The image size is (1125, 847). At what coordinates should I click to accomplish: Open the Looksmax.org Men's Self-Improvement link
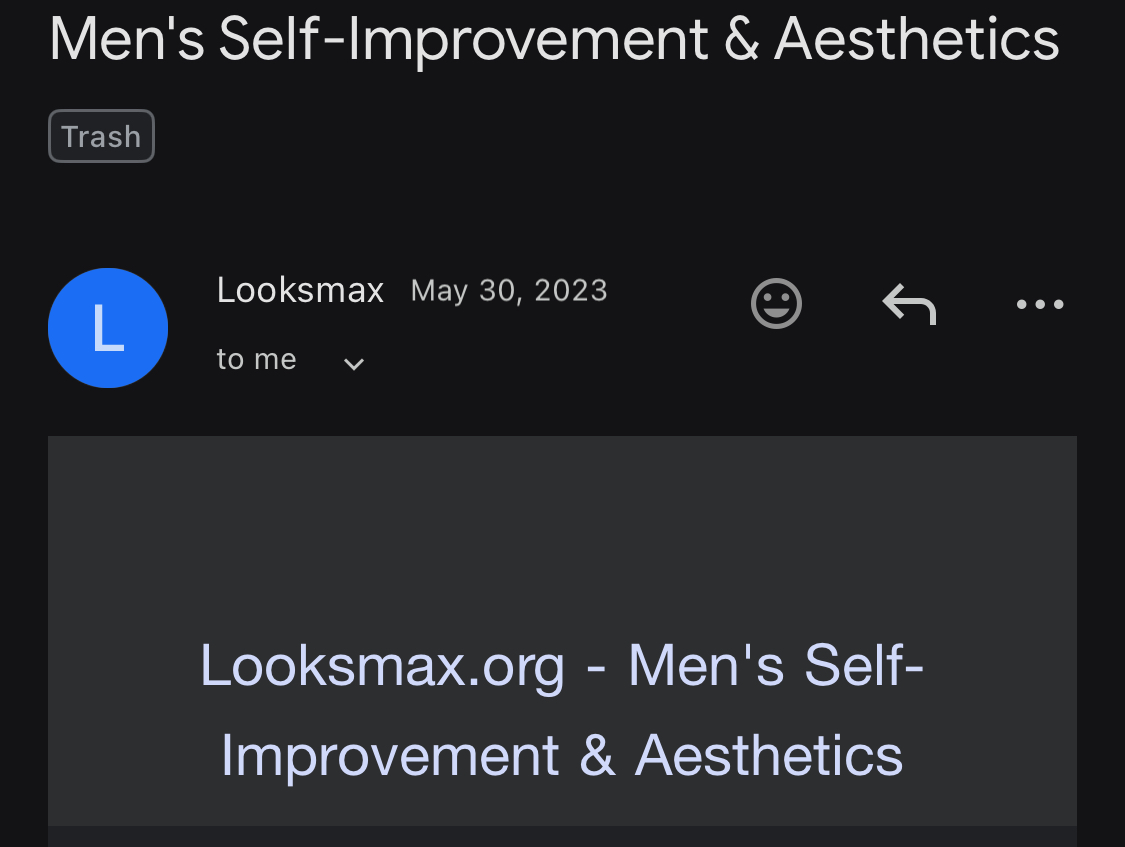click(561, 665)
